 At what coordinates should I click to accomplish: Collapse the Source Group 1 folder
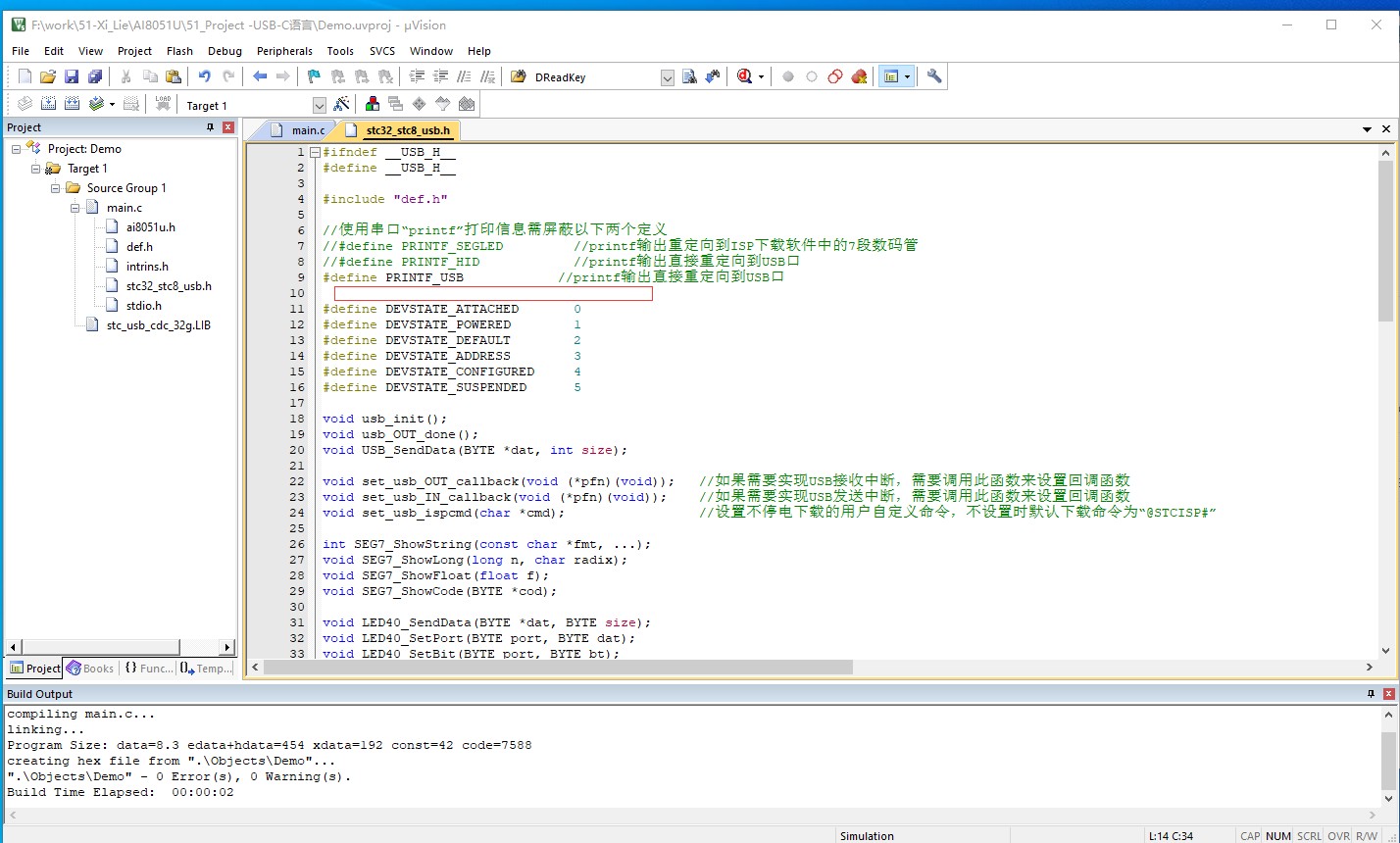point(56,188)
